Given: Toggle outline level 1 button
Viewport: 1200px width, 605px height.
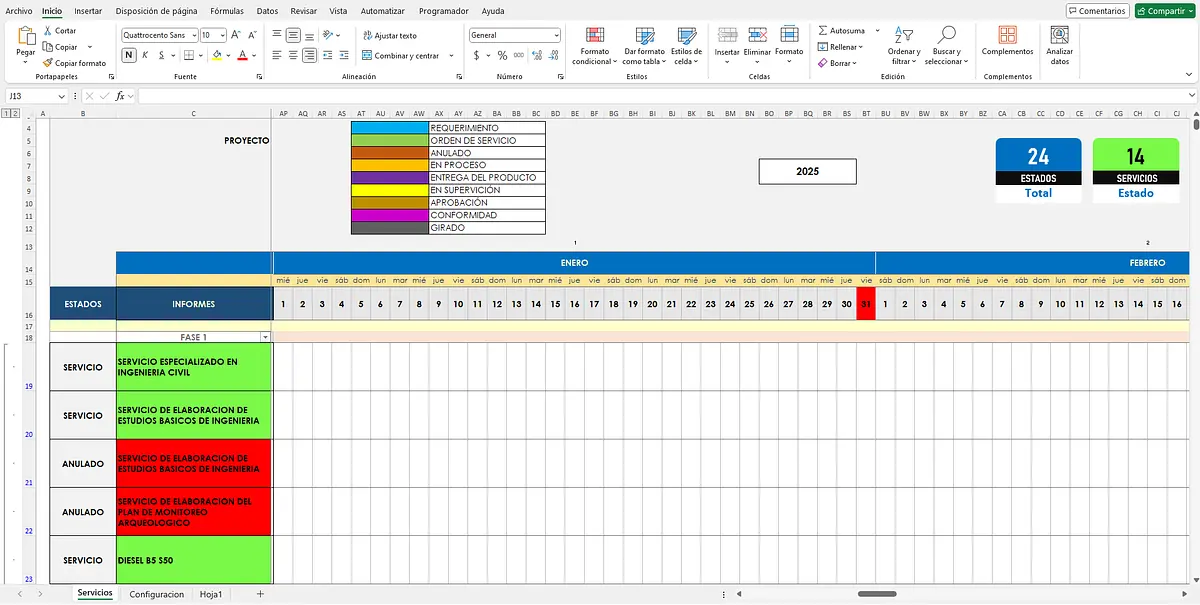Looking at the screenshot, I should pyautogui.click(x=5, y=115).
